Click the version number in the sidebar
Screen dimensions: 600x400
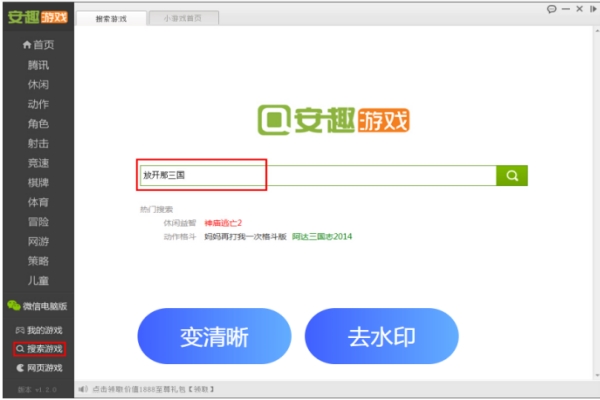tap(38, 390)
